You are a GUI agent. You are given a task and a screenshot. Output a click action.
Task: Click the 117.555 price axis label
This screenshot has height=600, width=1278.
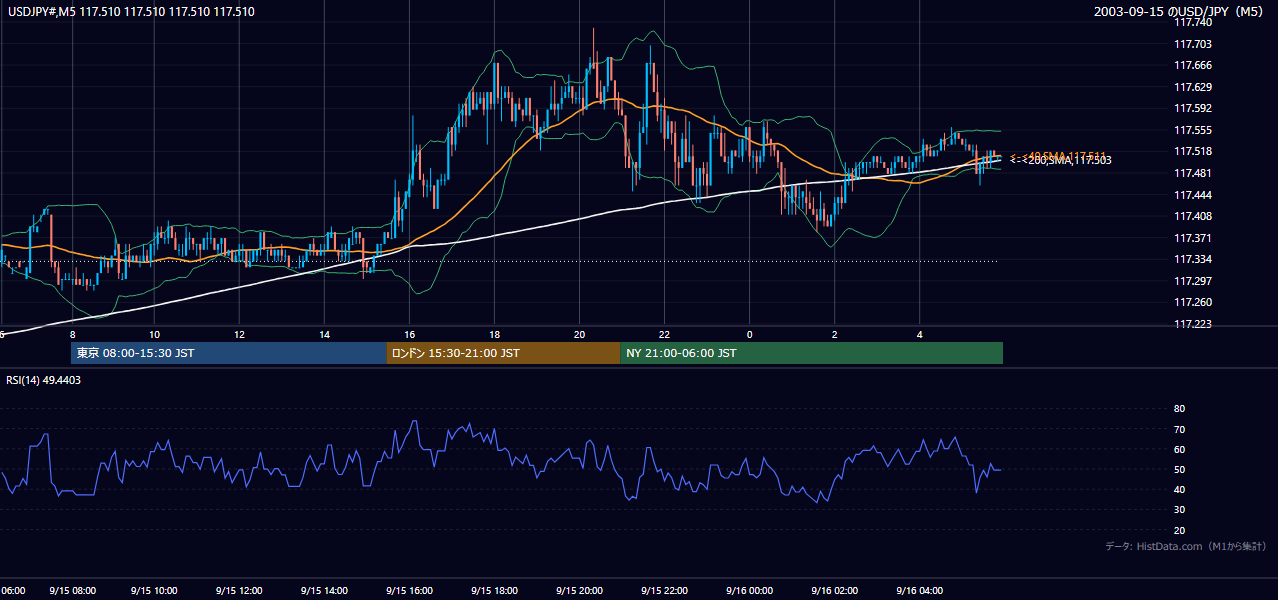click(x=1192, y=130)
